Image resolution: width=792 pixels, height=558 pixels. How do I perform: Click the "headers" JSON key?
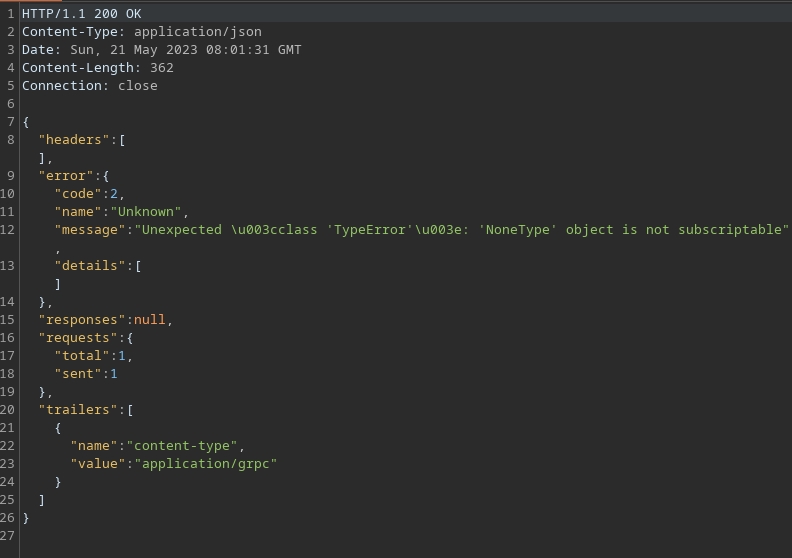click(x=74, y=140)
